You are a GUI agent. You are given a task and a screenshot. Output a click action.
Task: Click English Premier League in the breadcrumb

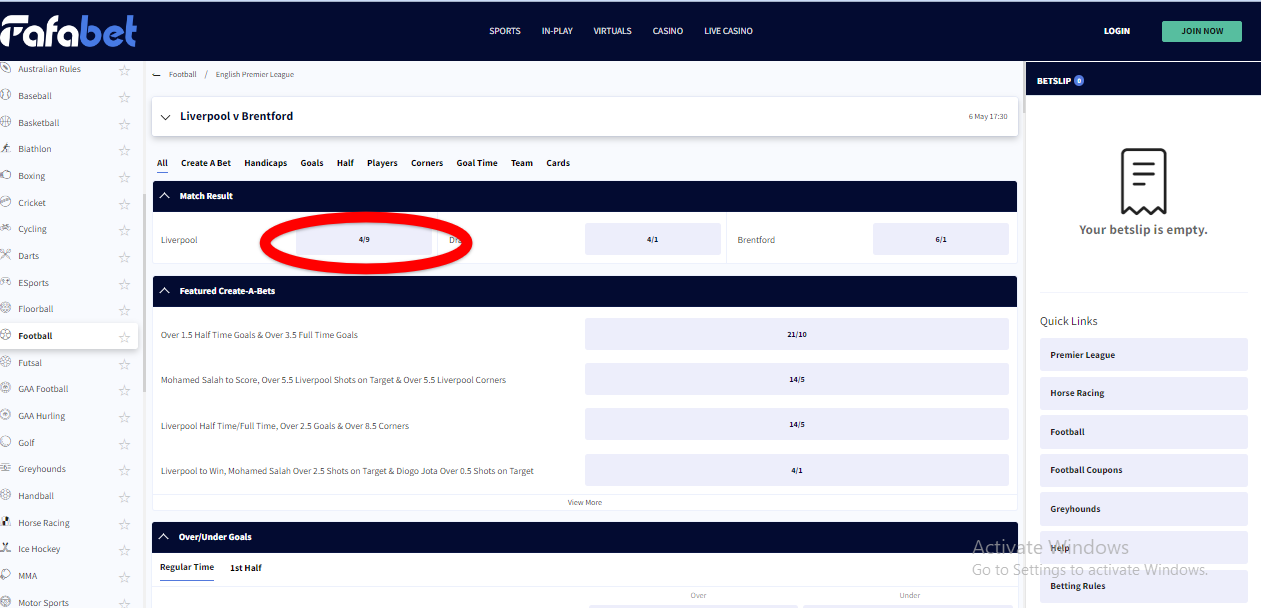pos(255,75)
